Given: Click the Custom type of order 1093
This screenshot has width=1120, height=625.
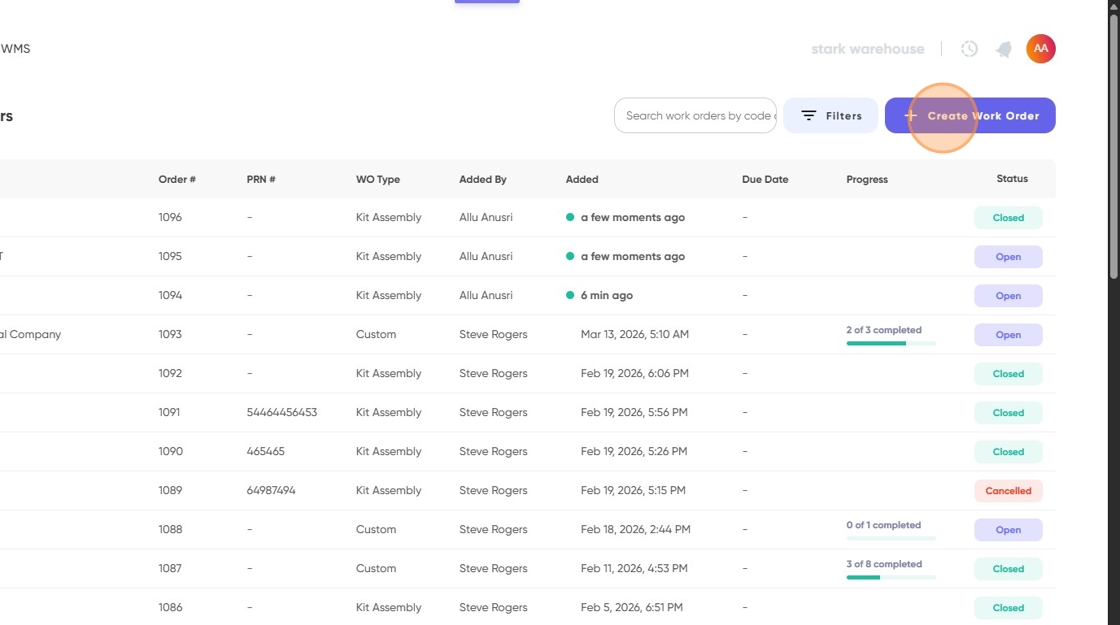Looking at the screenshot, I should click(376, 334).
